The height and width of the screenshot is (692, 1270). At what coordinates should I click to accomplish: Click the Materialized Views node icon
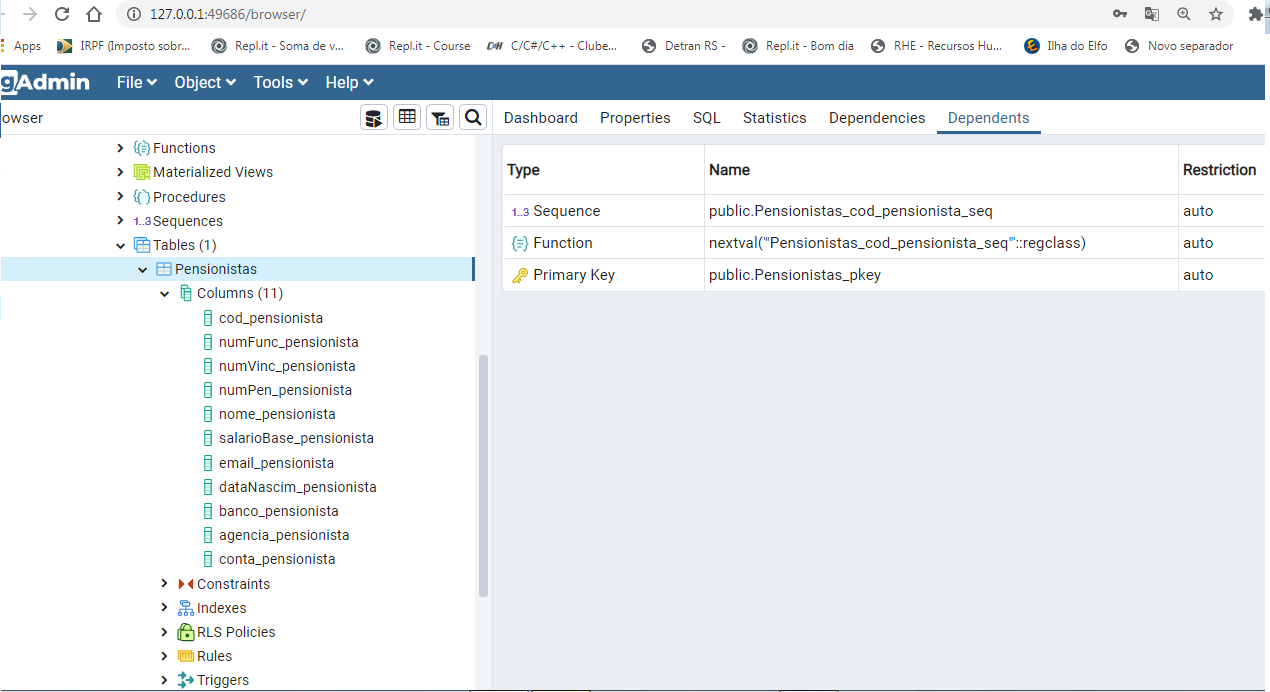[142, 172]
